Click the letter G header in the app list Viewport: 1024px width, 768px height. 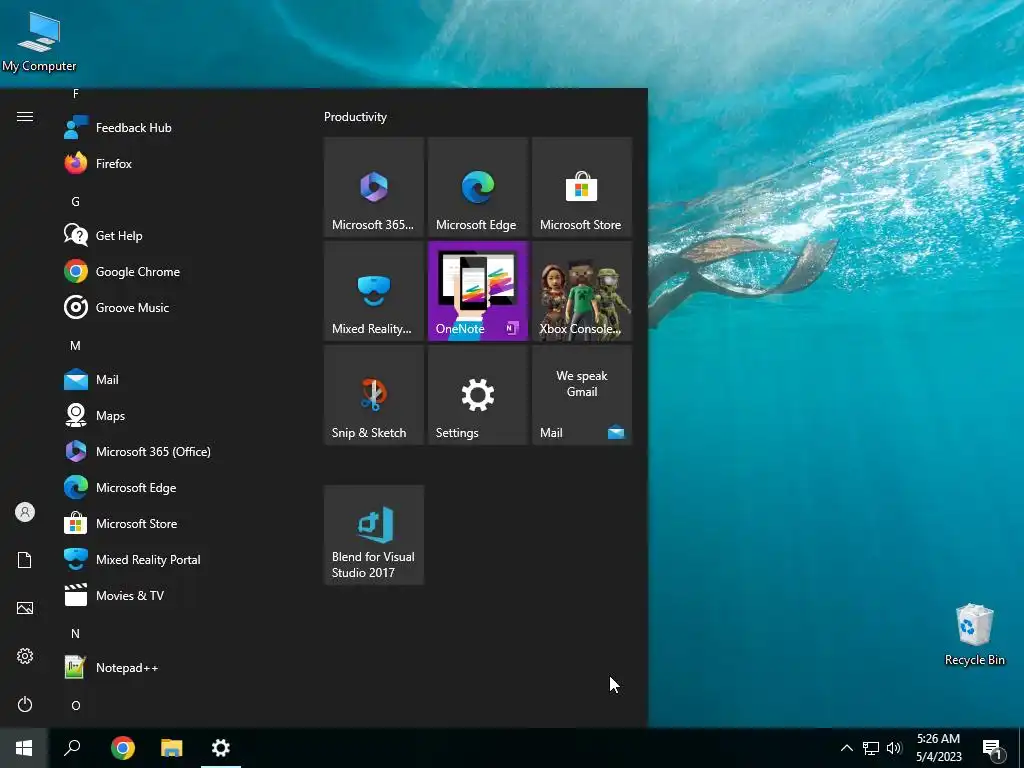pos(76,202)
